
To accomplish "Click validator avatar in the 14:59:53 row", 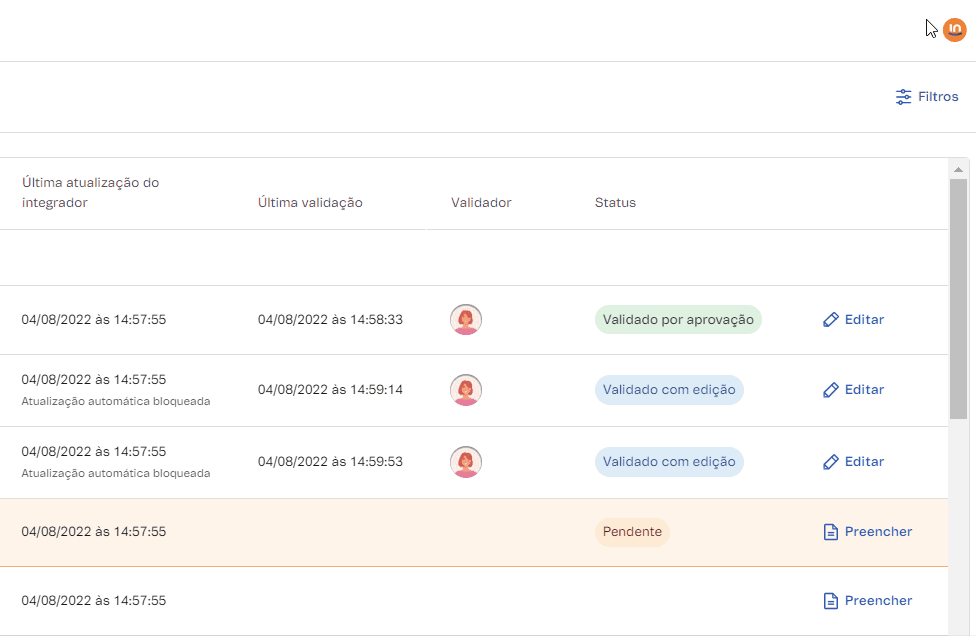I will (466, 462).
